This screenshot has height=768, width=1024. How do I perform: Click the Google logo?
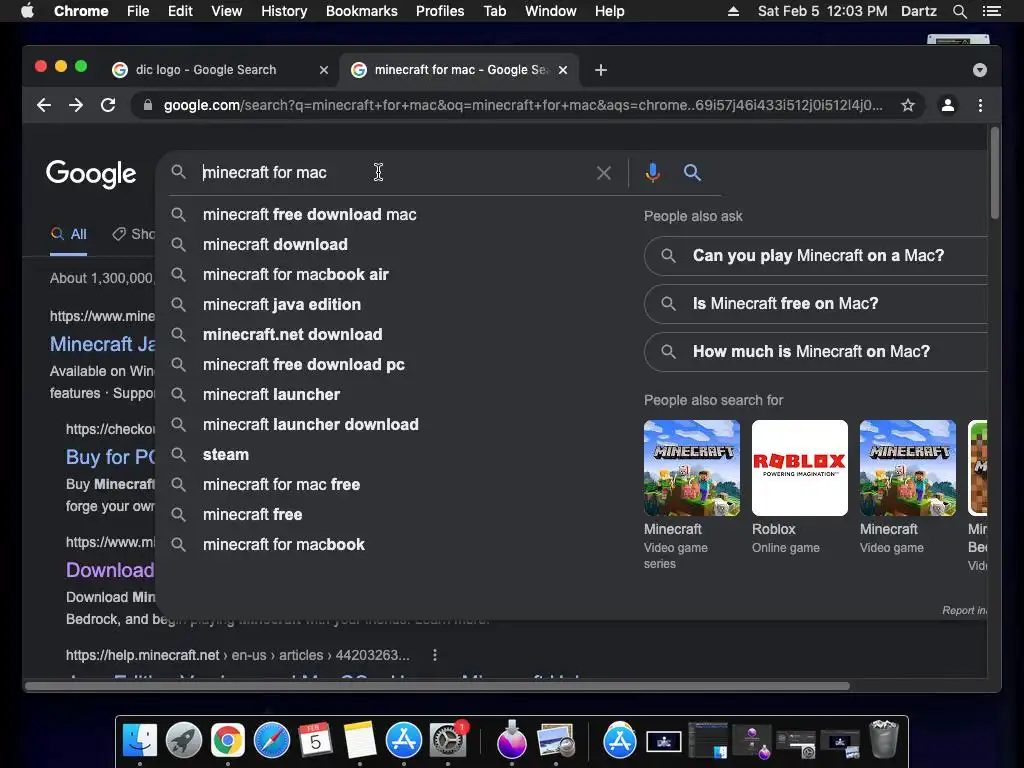(x=91, y=174)
